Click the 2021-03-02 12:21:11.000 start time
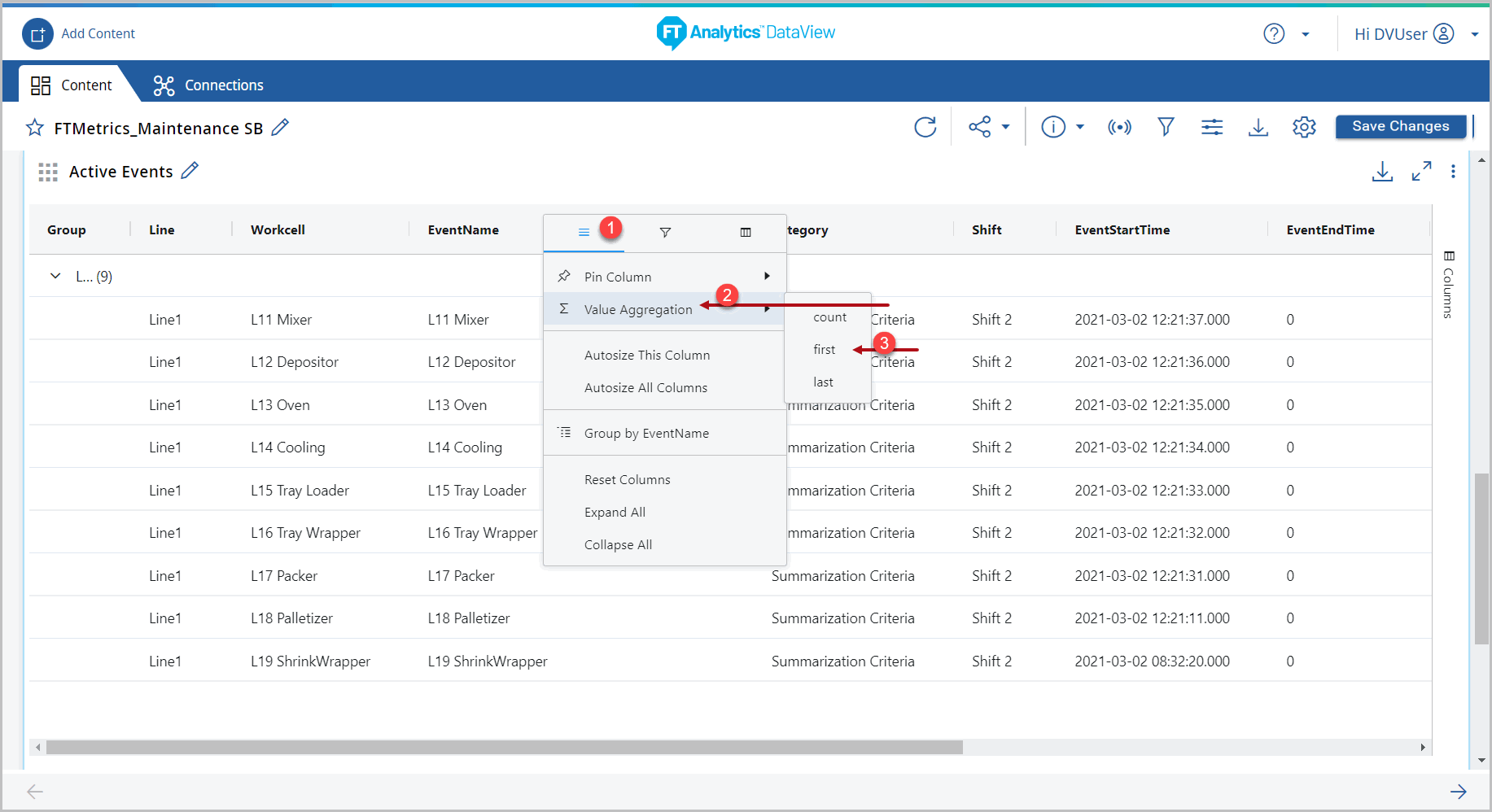Image resolution: width=1492 pixels, height=812 pixels. click(1152, 618)
